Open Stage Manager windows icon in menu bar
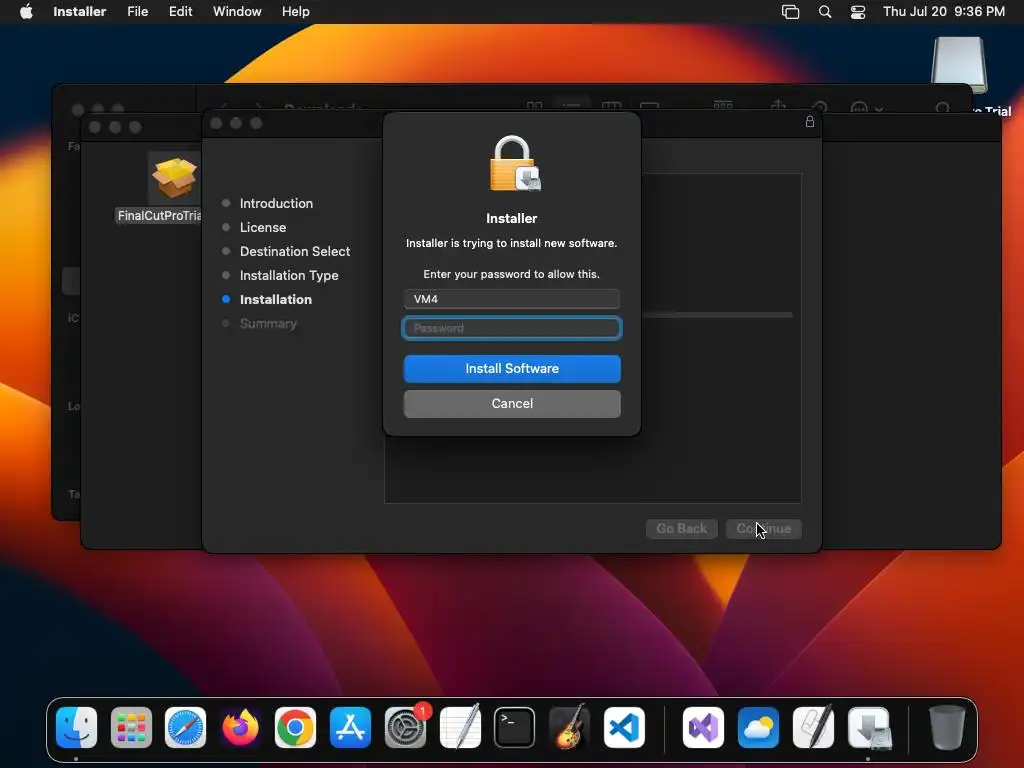Image resolution: width=1024 pixels, height=768 pixels. pyautogui.click(x=790, y=12)
